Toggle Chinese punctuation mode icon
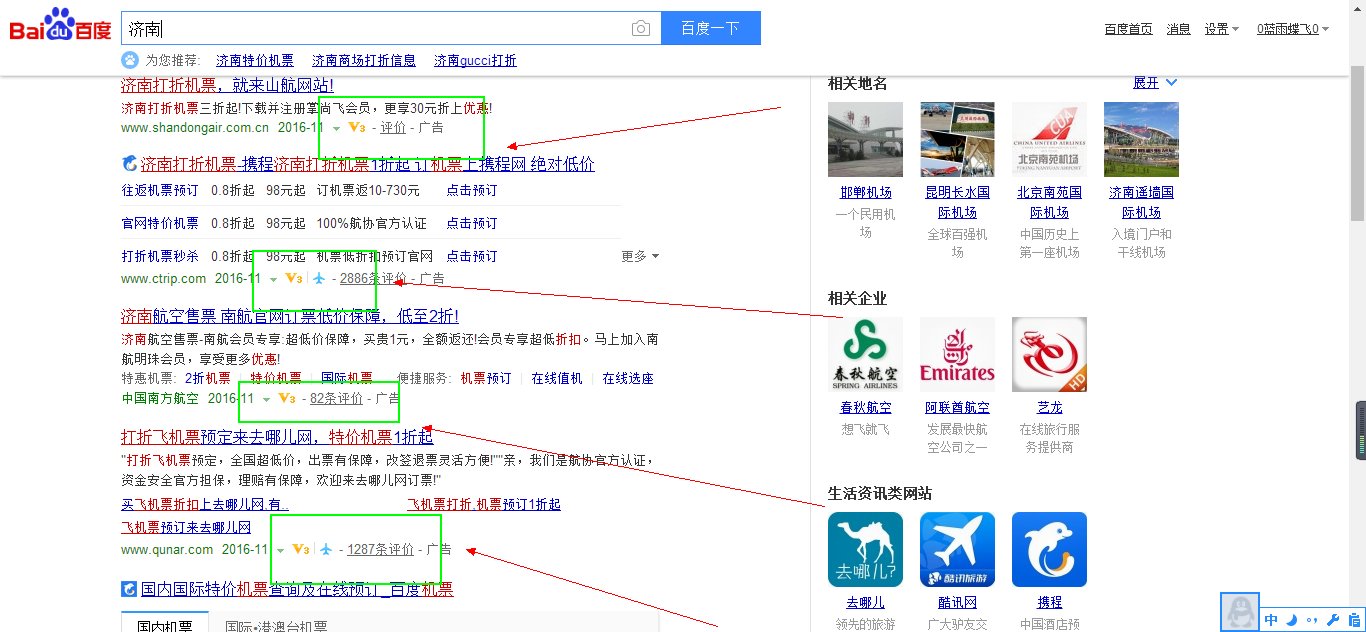Image resolution: width=1366 pixels, height=632 pixels. coord(1312,619)
